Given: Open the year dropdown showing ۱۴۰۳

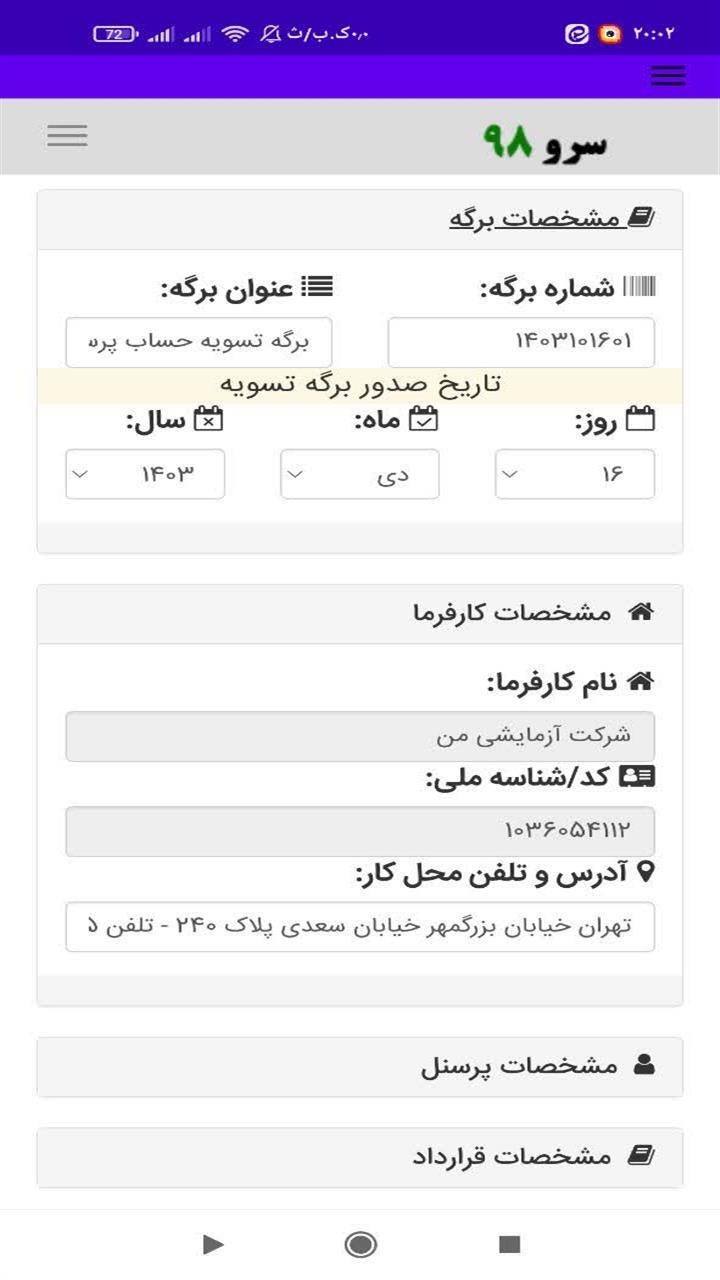Looking at the screenshot, I should tap(145, 474).
